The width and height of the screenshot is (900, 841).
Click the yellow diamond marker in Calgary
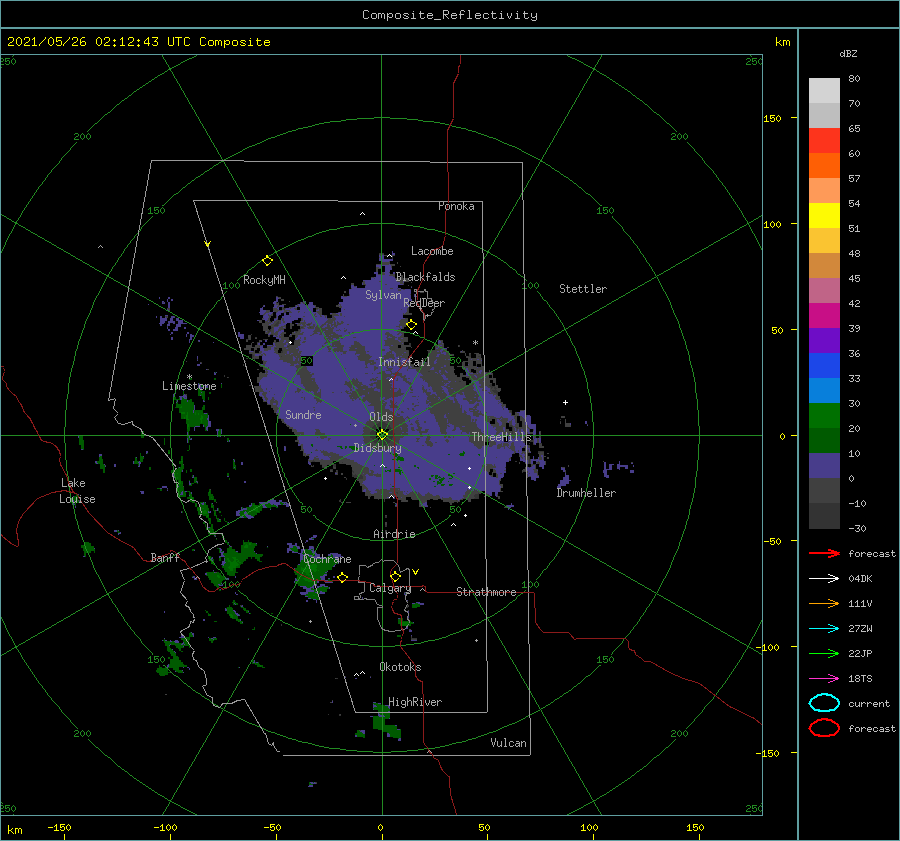click(x=395, y=576)
